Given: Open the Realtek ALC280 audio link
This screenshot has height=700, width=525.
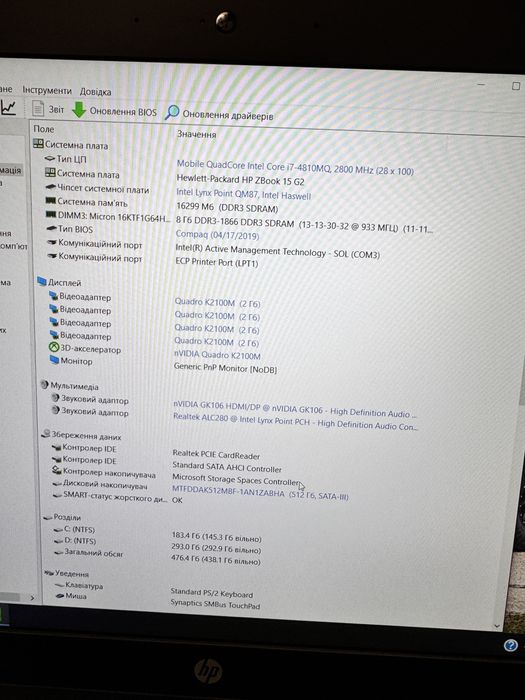Looking at the screenshot, I should pyautogui.click(x=295, y=422).
